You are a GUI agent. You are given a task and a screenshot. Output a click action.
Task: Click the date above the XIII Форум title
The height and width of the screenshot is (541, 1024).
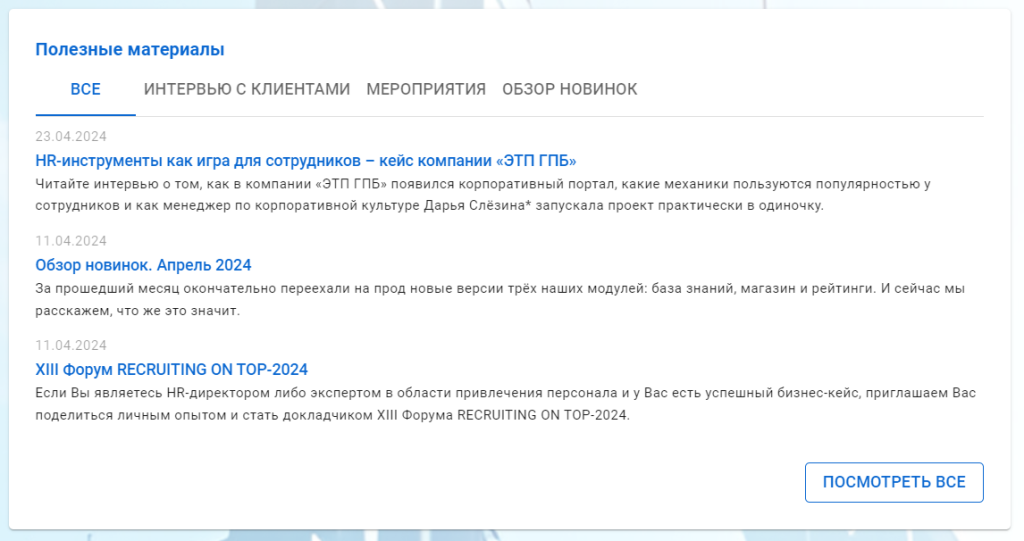[x=71, y=345]
